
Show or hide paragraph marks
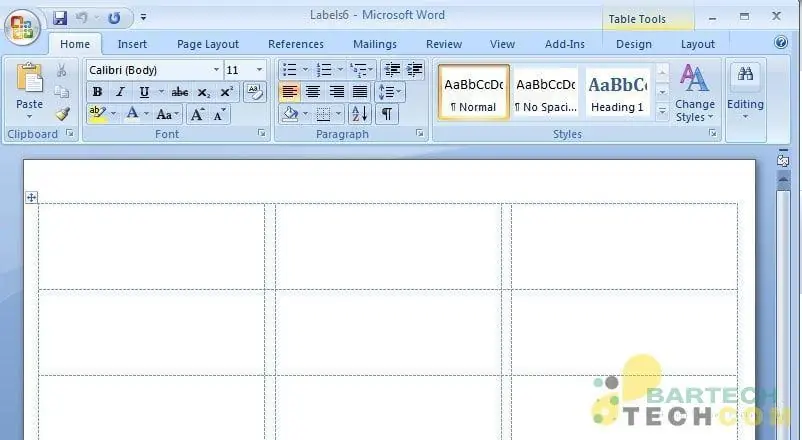coord(387,114)
